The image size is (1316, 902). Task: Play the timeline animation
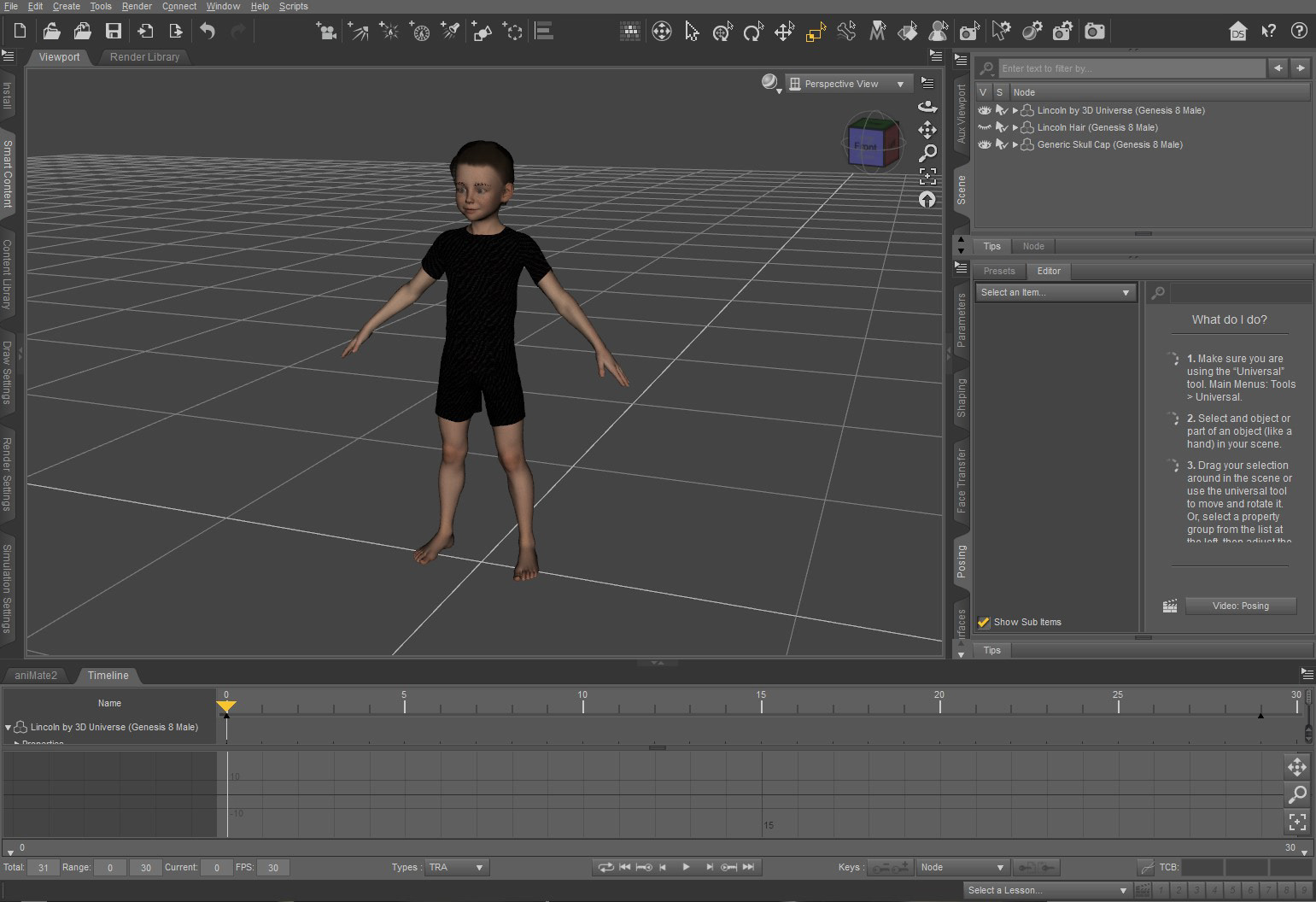tap(686, 867)
